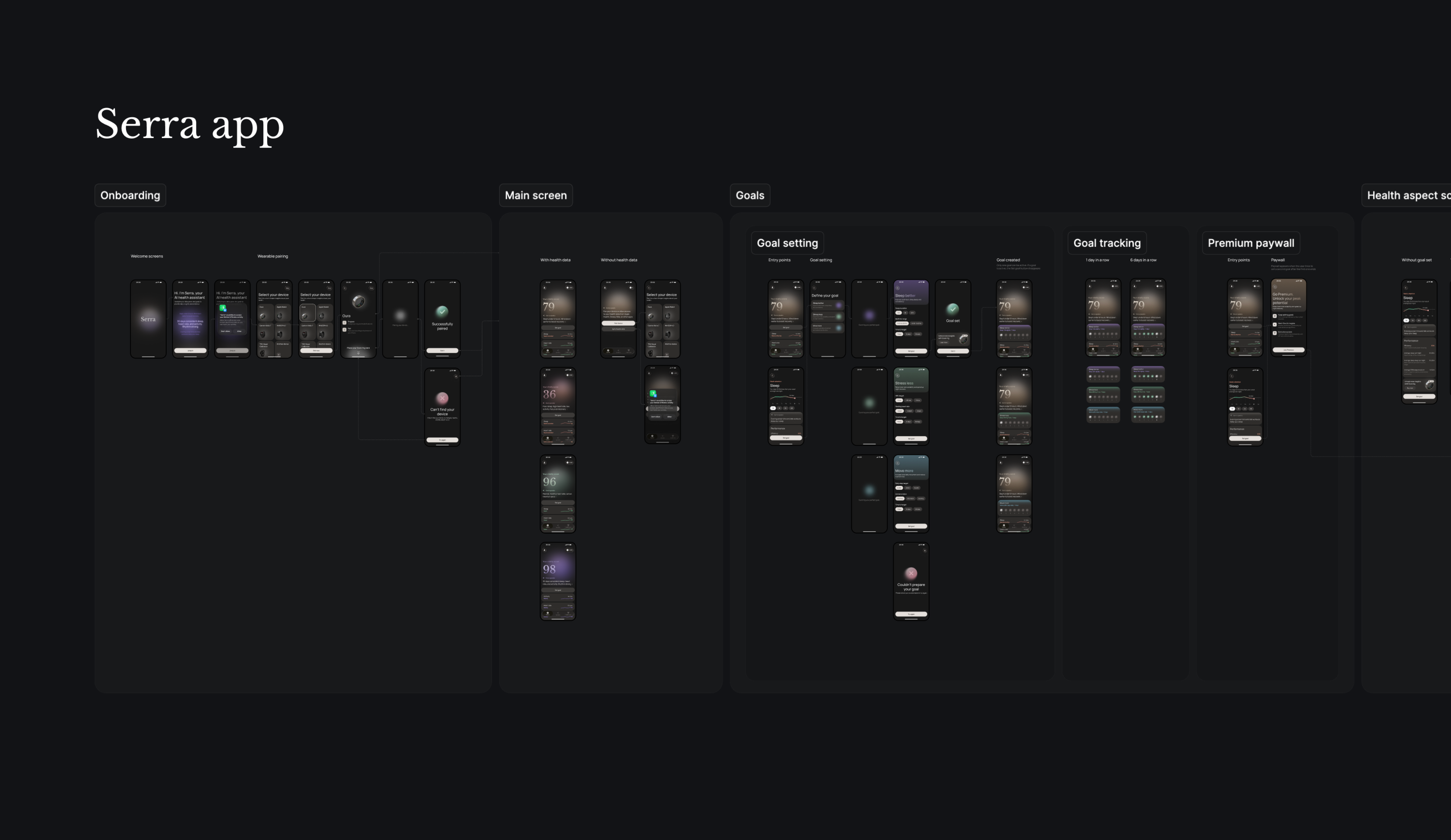Select the Go Premium paywall frame
This screenshot has width=1451, height=840.
tap(1289, 318)
